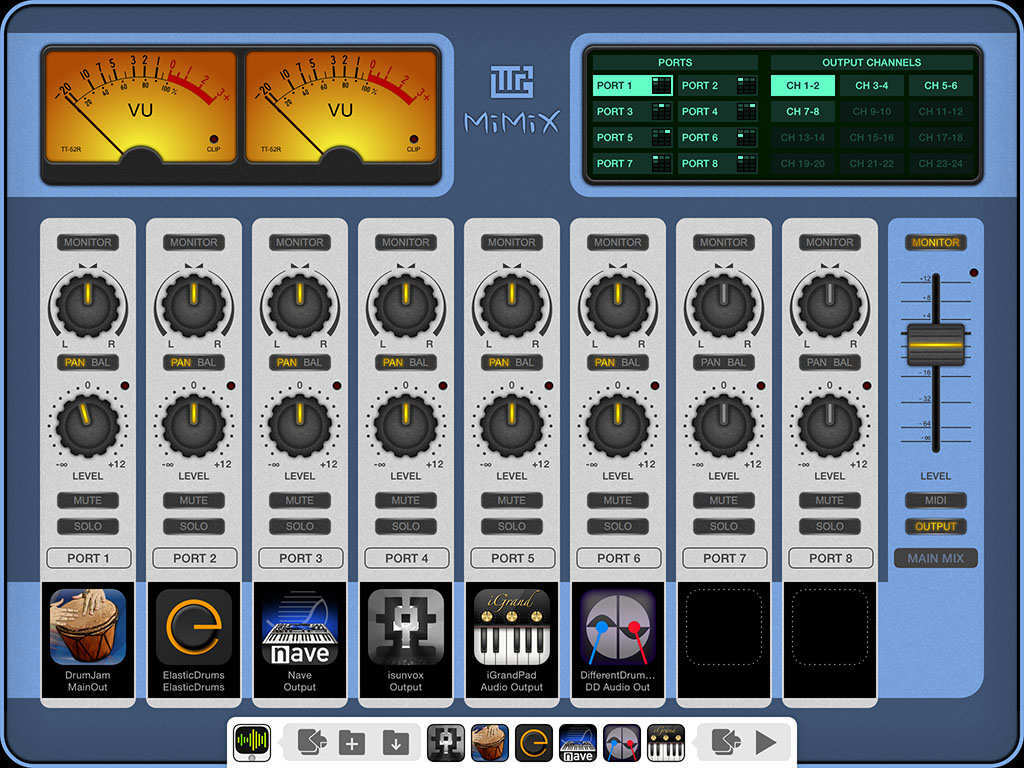Mute Port 1 channel
Image resolution: width=1024 pixels, height=768 pixels.
click(88, 501)
